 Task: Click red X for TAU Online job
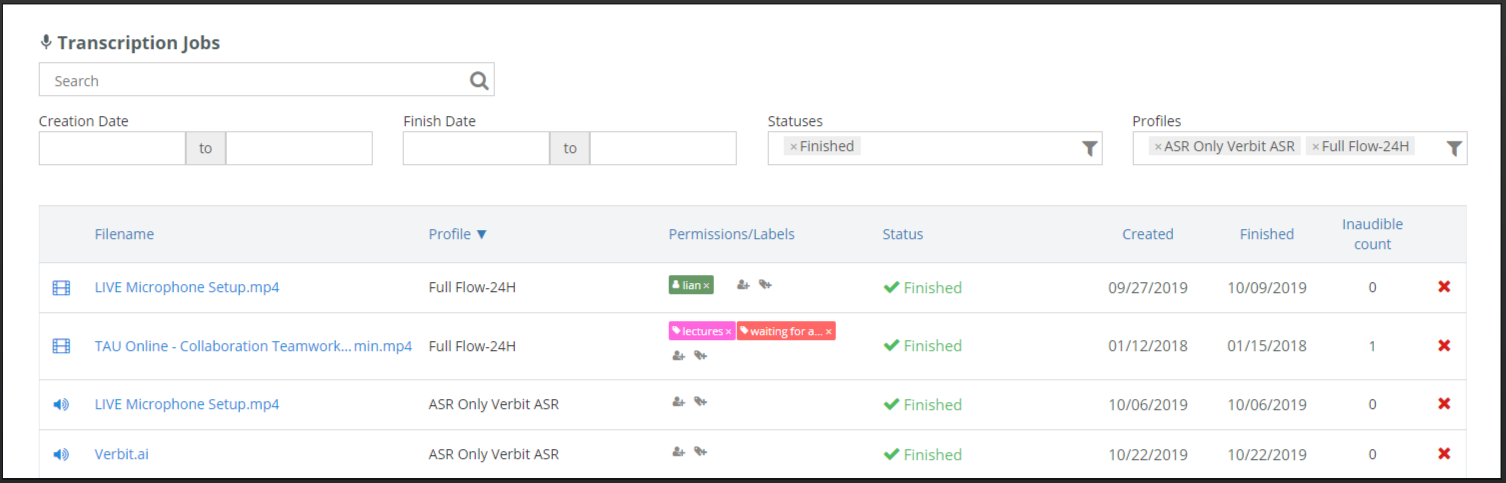click(x=1443, y=346)
